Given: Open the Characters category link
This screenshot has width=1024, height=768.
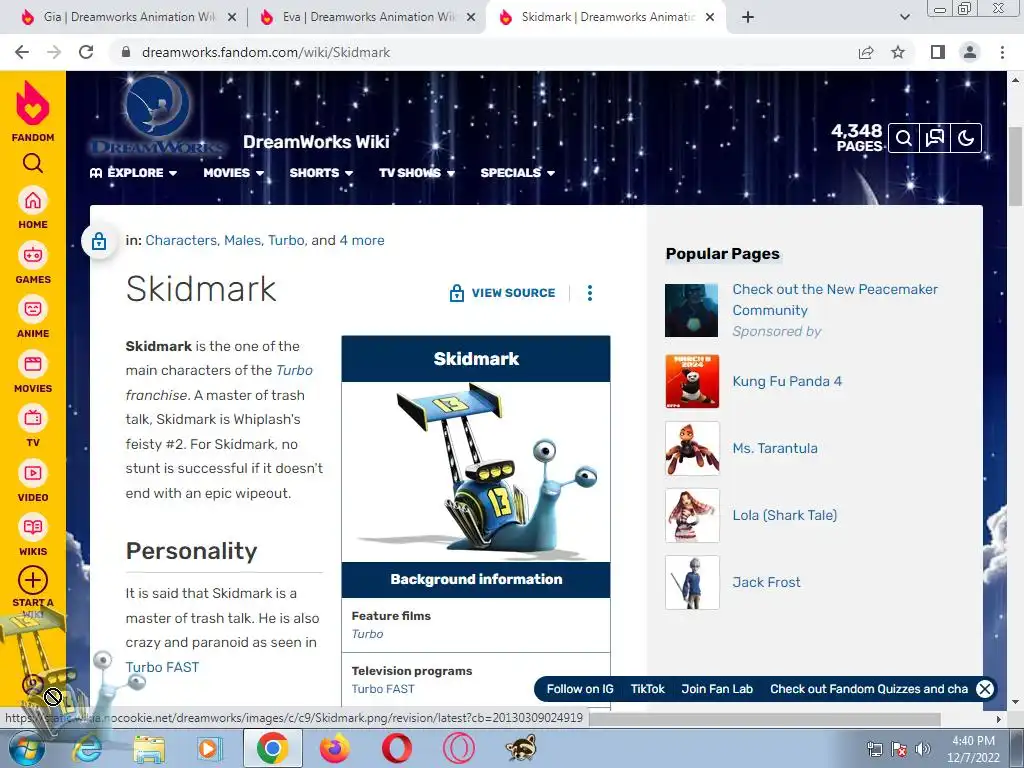Looking at the screenshot, I should point(181,240).
